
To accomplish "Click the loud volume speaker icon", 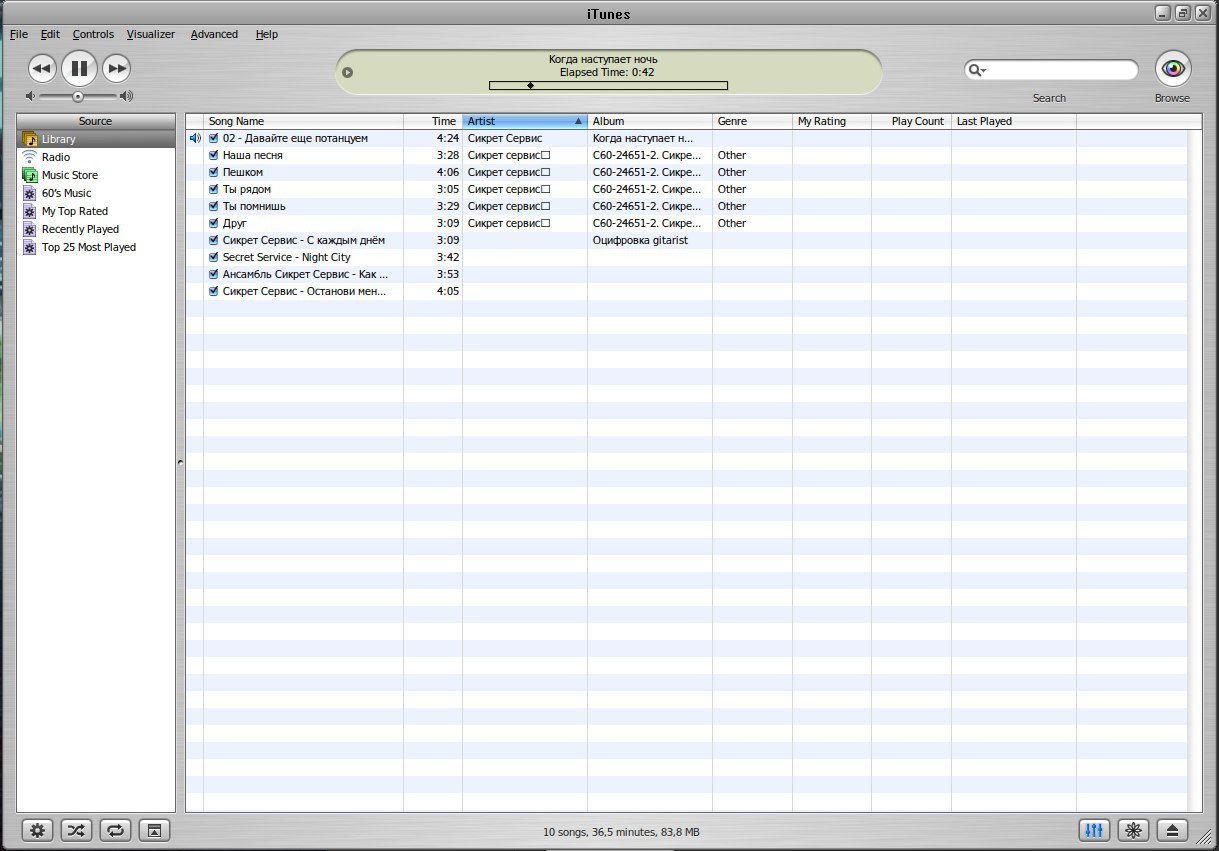I will (126, 96).
